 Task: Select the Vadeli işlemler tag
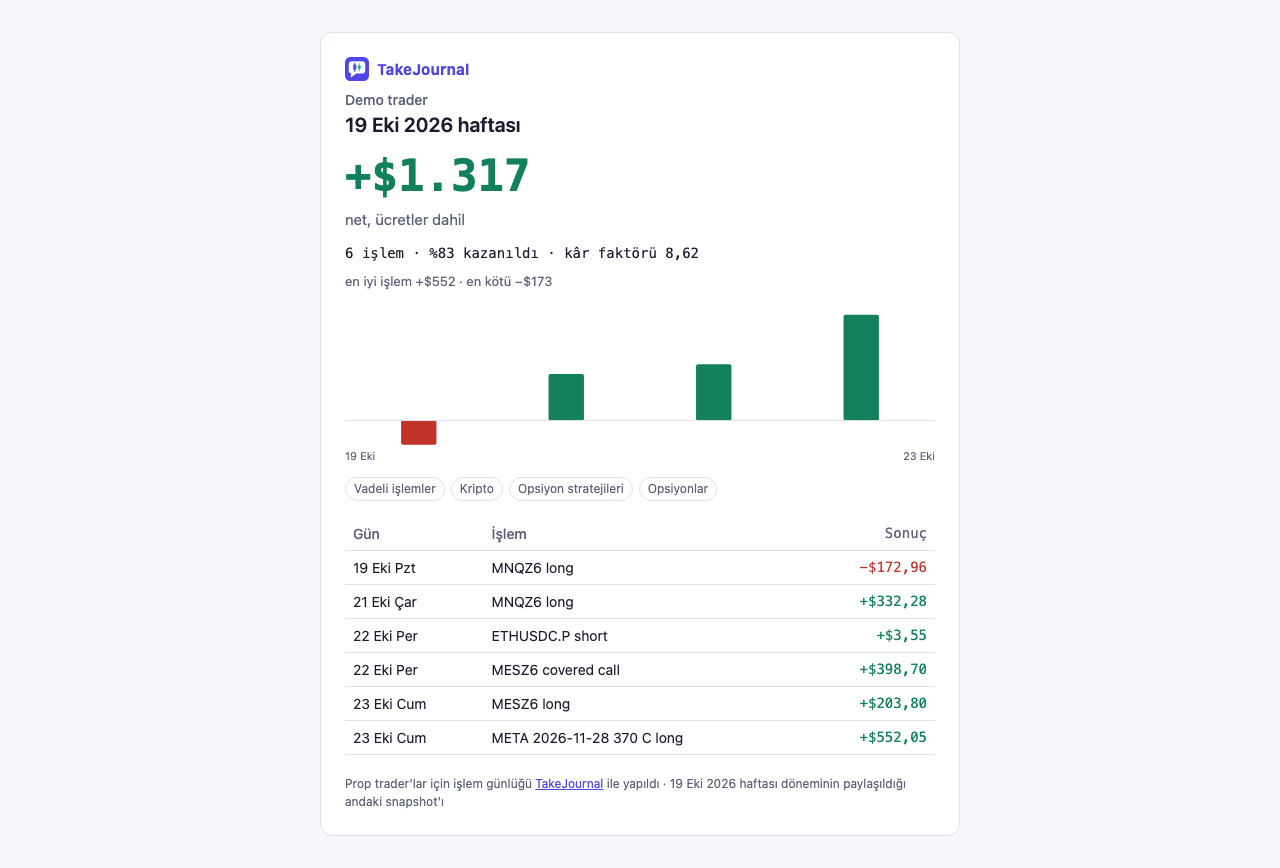click(395, 489)
